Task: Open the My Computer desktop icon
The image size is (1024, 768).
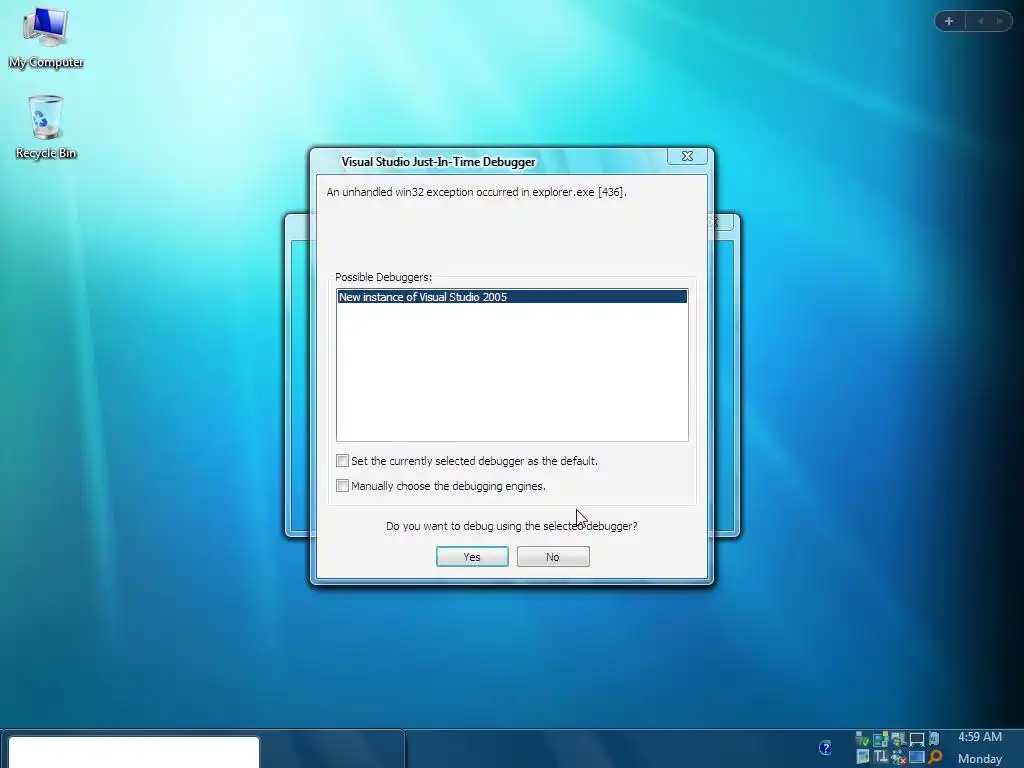Action: (46, 38)
